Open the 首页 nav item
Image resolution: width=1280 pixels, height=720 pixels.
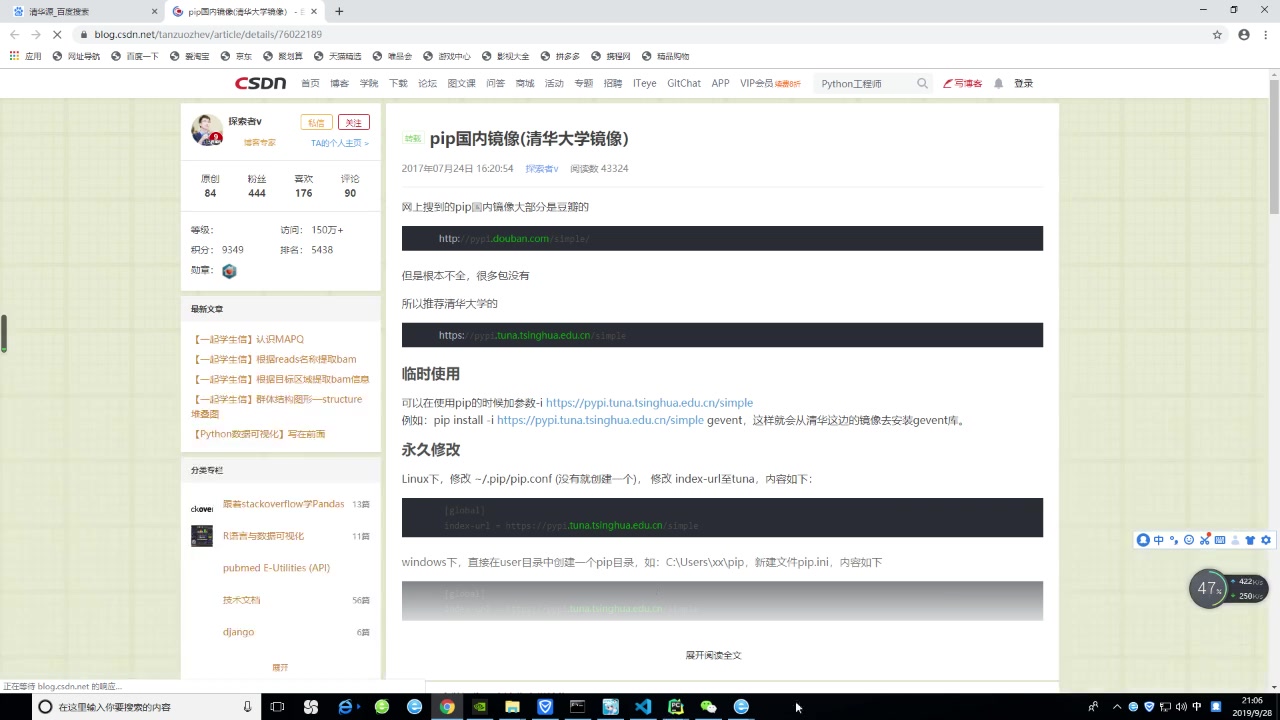[310, 84]
